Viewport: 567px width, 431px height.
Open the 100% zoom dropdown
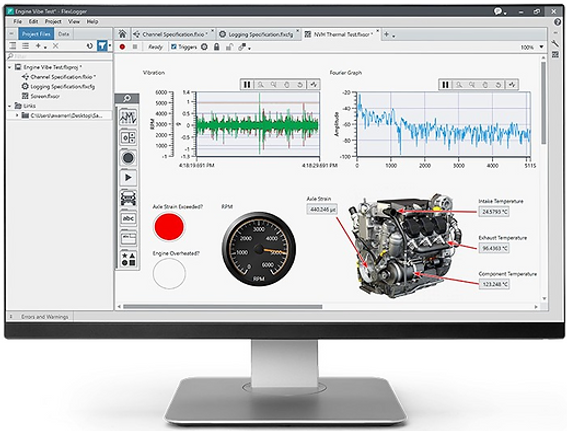541,47
